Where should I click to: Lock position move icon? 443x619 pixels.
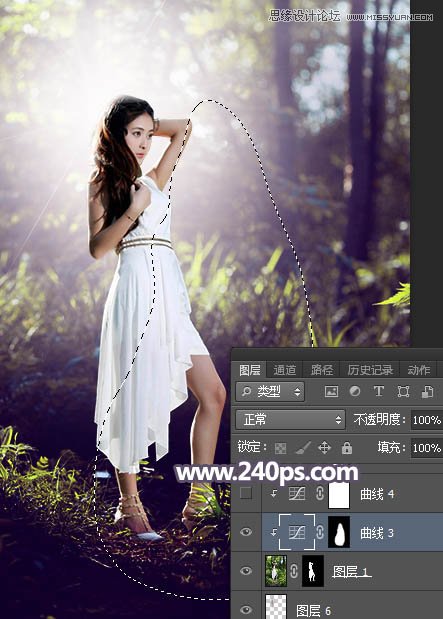(x=324, y=448)
